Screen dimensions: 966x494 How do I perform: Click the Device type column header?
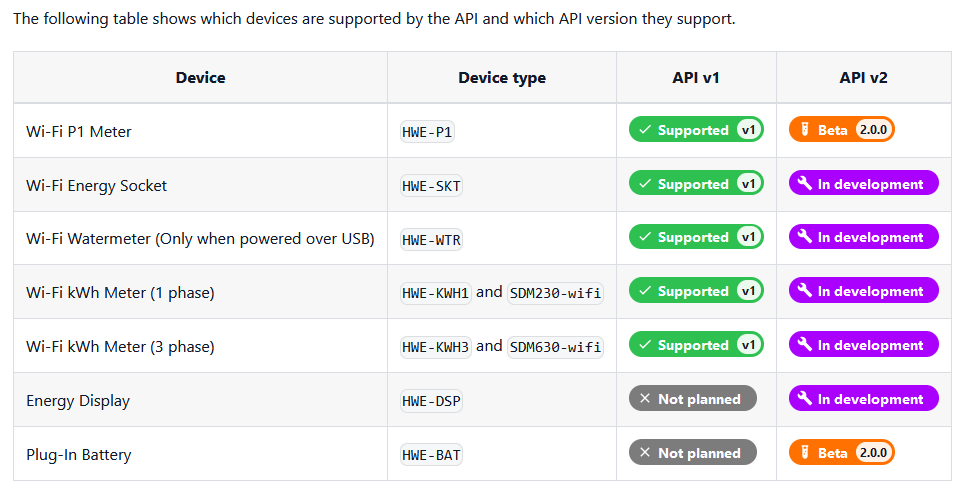(502, 78)
